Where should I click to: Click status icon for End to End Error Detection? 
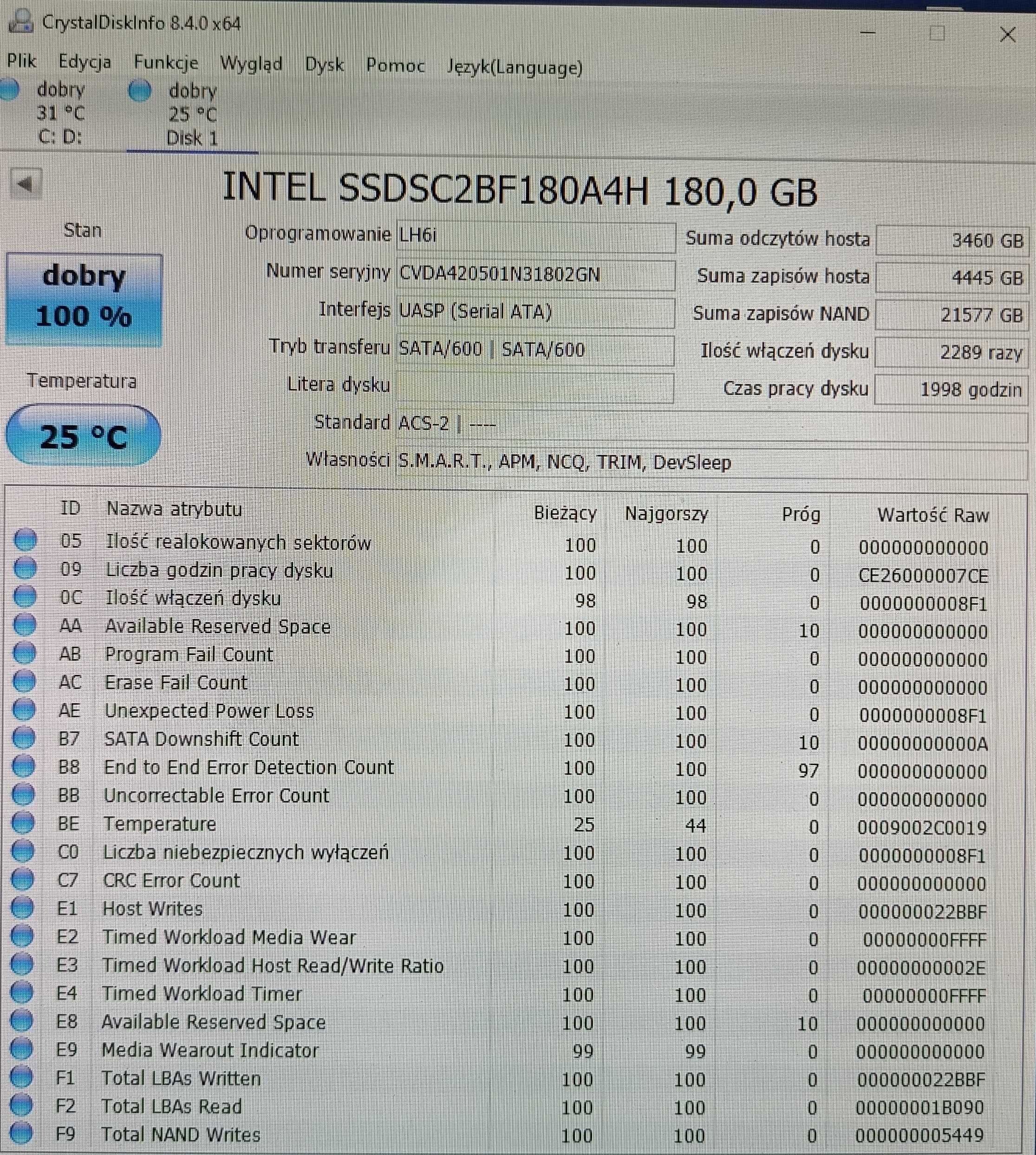click(23, 765)
